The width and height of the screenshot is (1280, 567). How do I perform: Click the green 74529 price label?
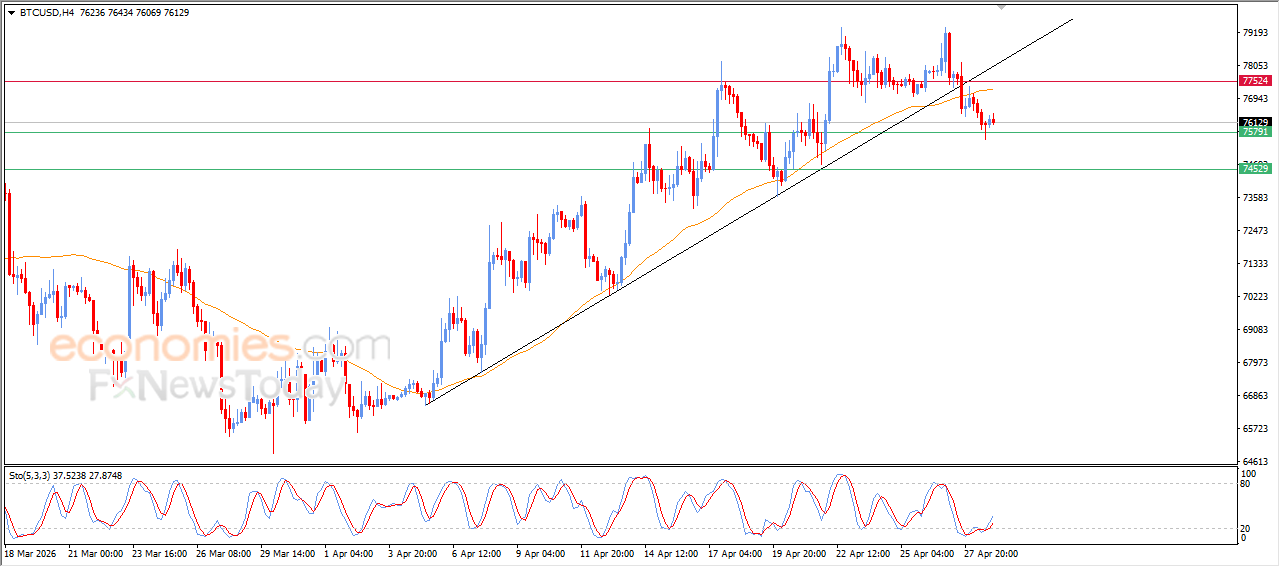point(1254,169)
